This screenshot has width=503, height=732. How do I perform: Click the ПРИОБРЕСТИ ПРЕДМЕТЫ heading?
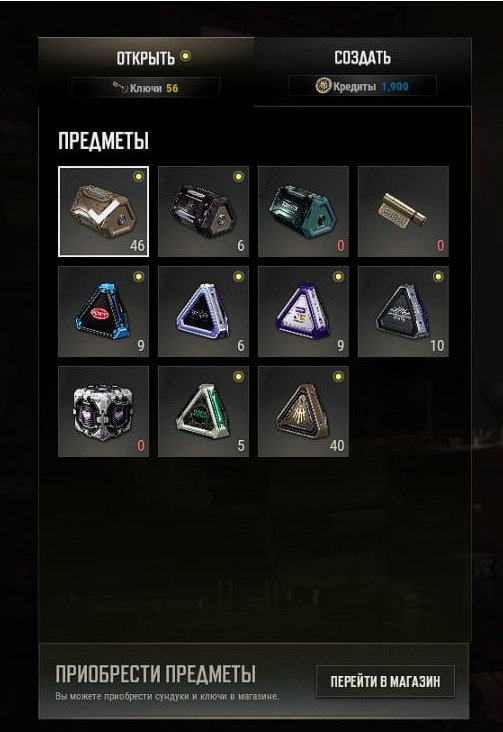(x=156, y=674)
